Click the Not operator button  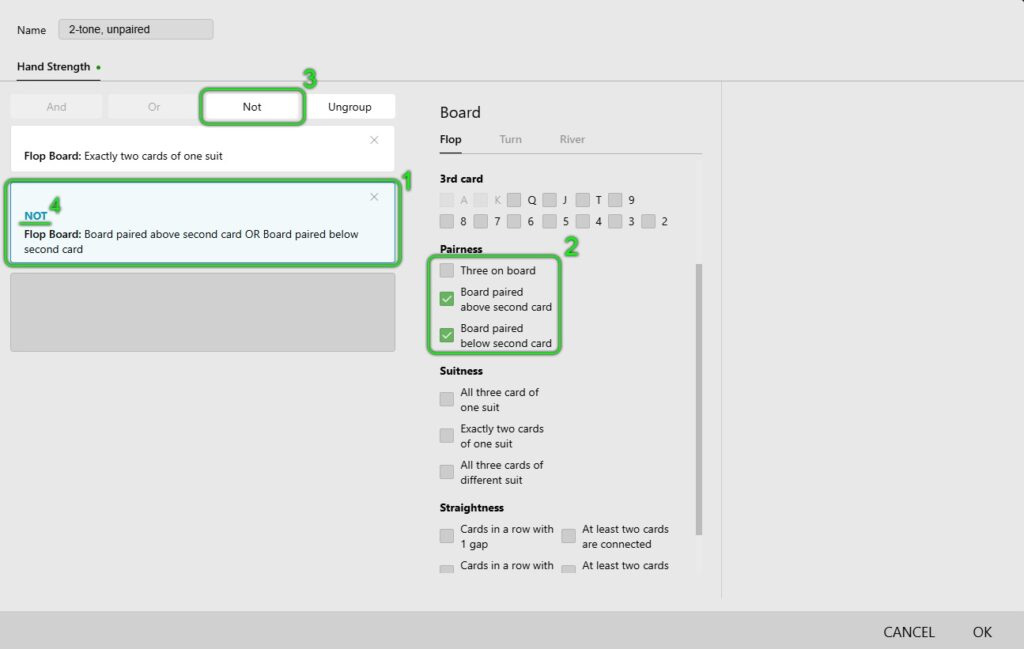click(252, 107)
